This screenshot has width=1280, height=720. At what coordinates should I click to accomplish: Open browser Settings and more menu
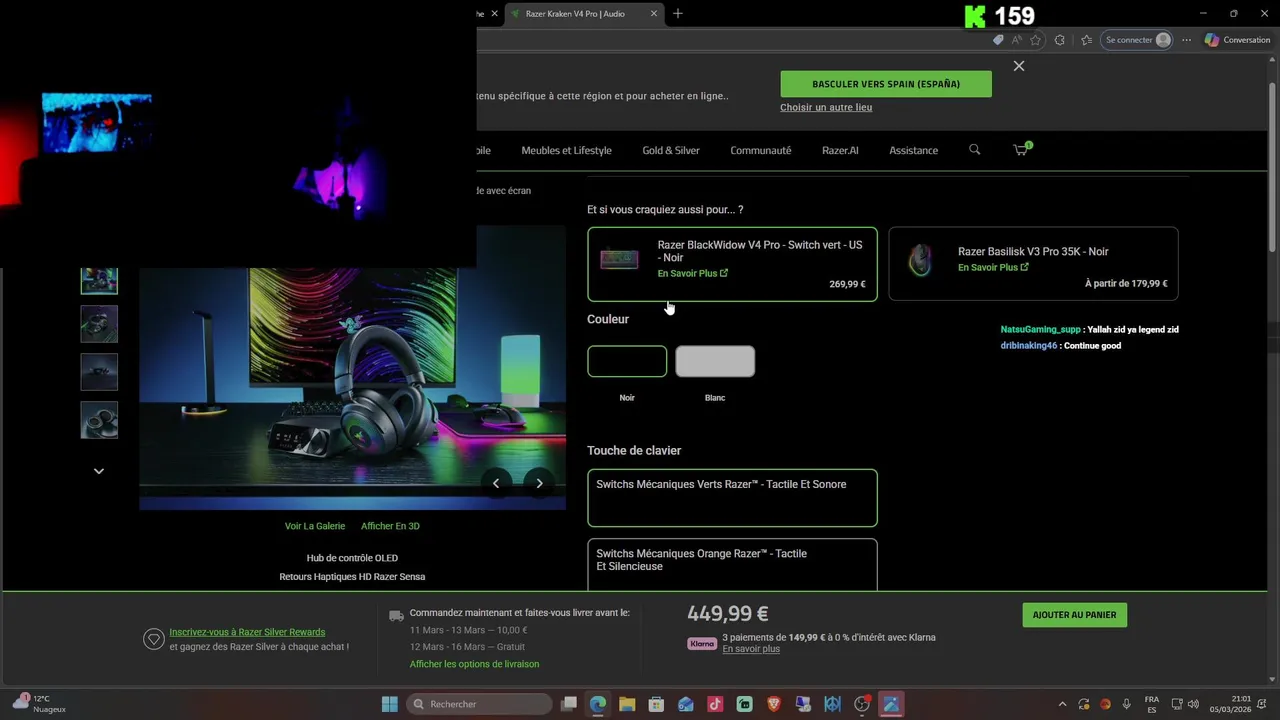click(1187, 40)
